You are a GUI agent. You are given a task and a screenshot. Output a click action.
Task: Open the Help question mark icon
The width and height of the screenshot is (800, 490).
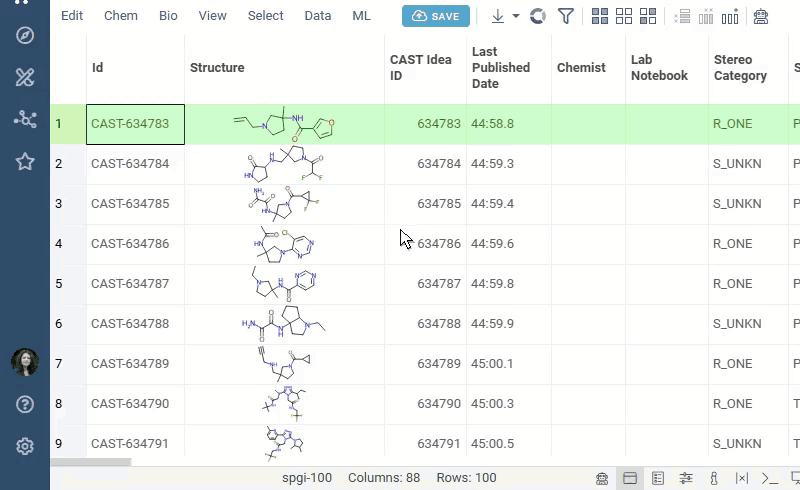pos(25,404)
